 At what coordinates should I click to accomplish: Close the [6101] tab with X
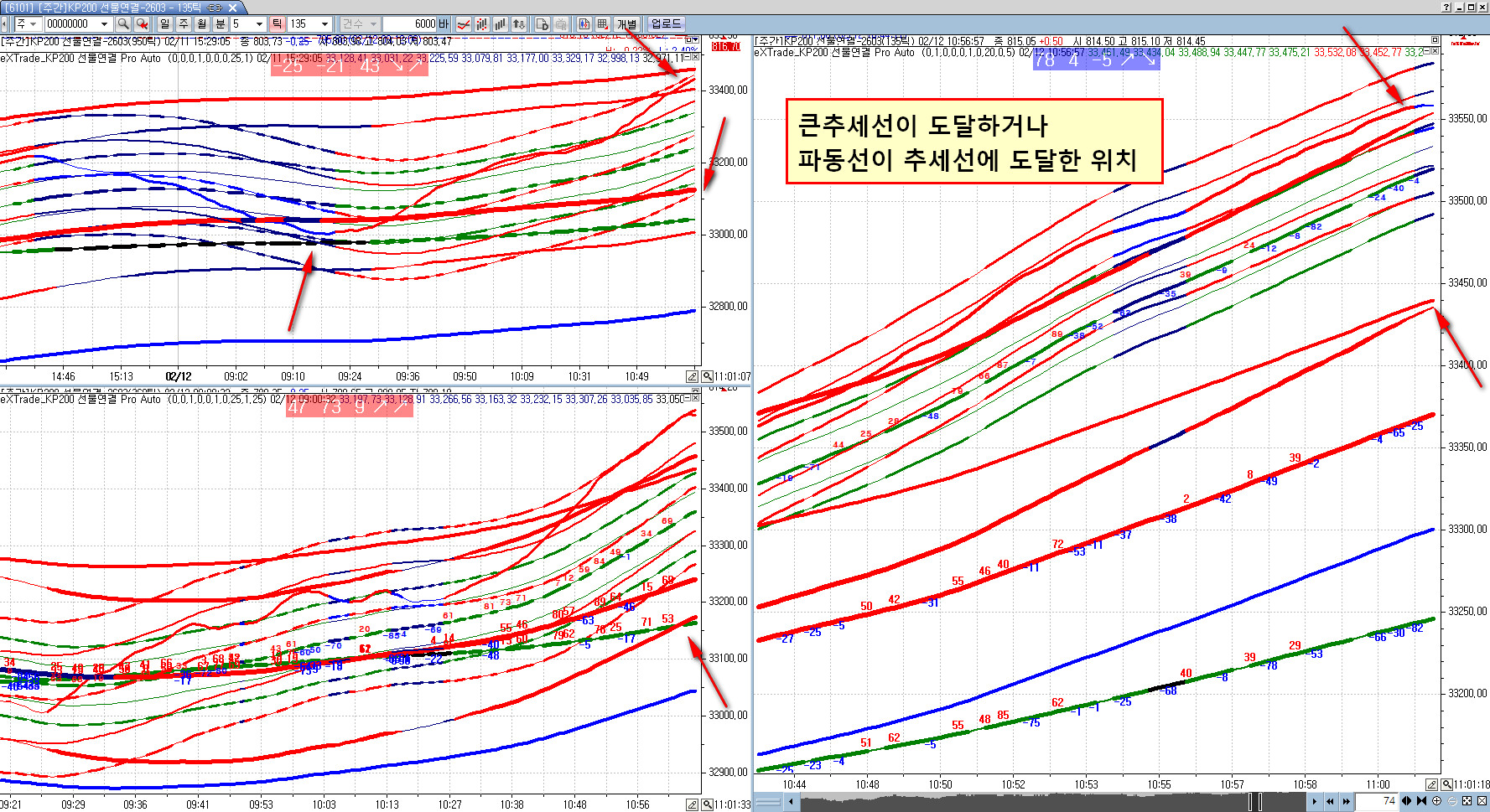[233, 8]
